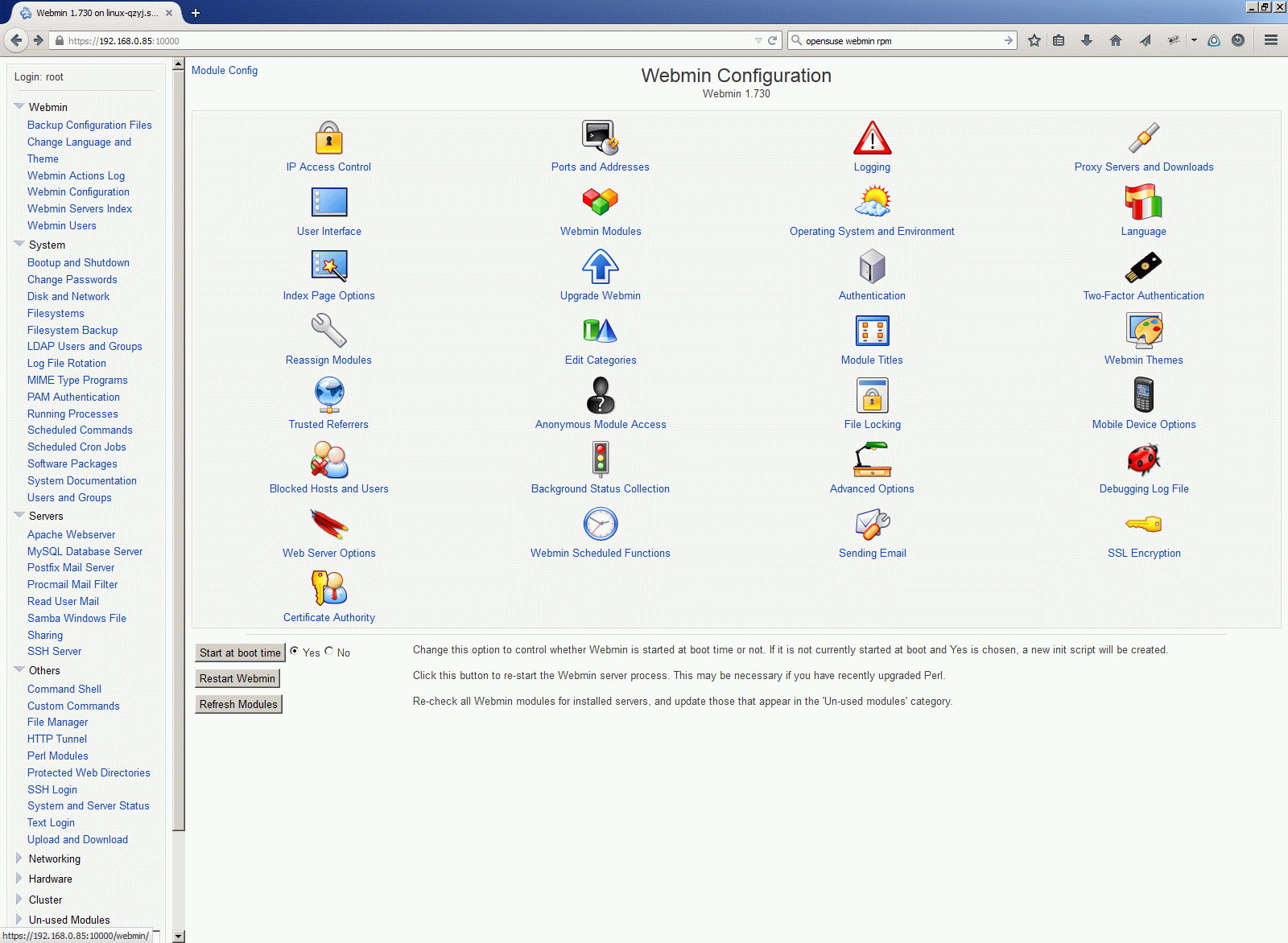Open the SSL Encryption key icon
Viewport: 1288px width, 943px height.
click(1143, 525)
